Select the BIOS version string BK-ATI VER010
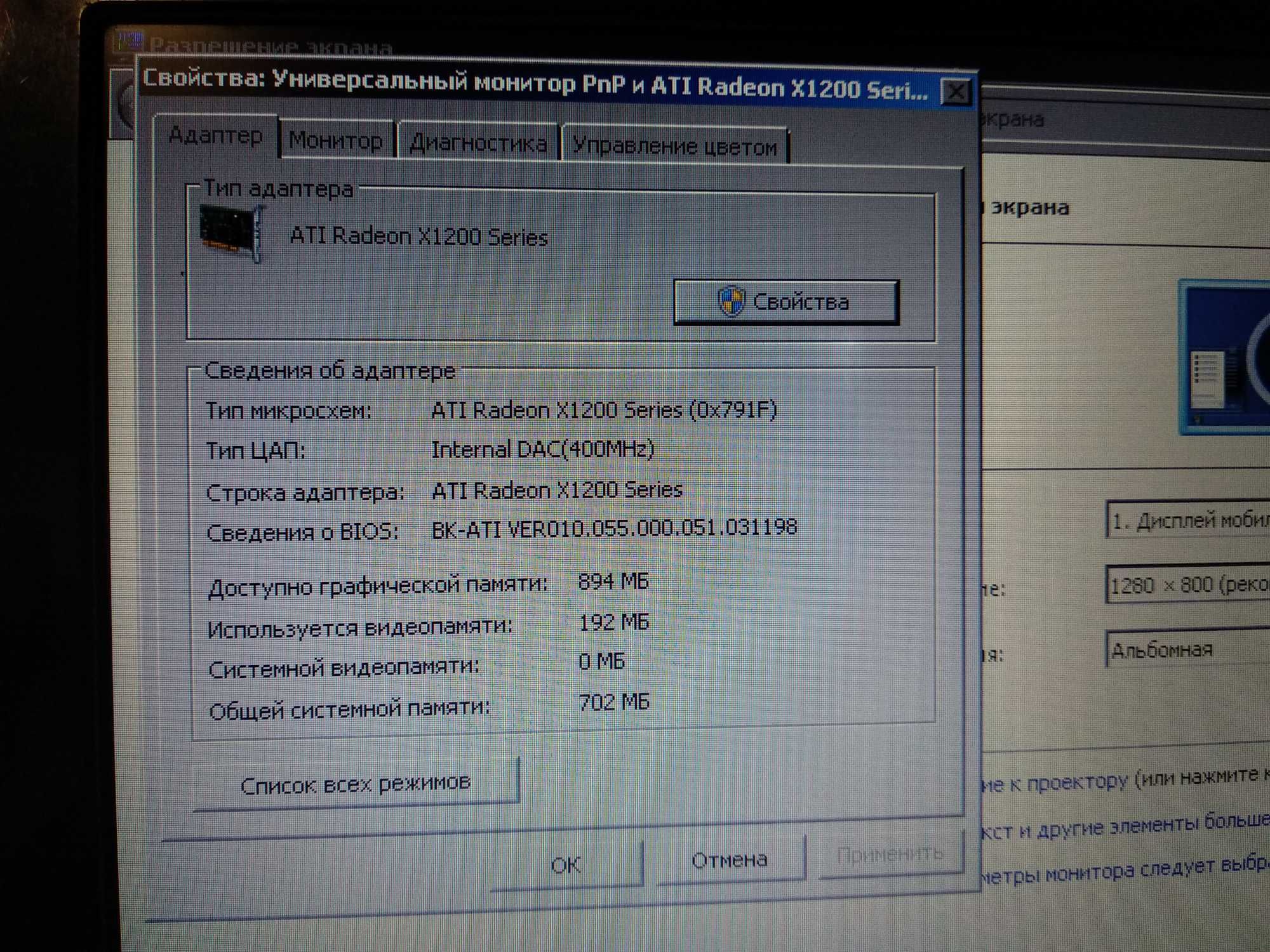The image size is (1270, 952). click(614, 528)
